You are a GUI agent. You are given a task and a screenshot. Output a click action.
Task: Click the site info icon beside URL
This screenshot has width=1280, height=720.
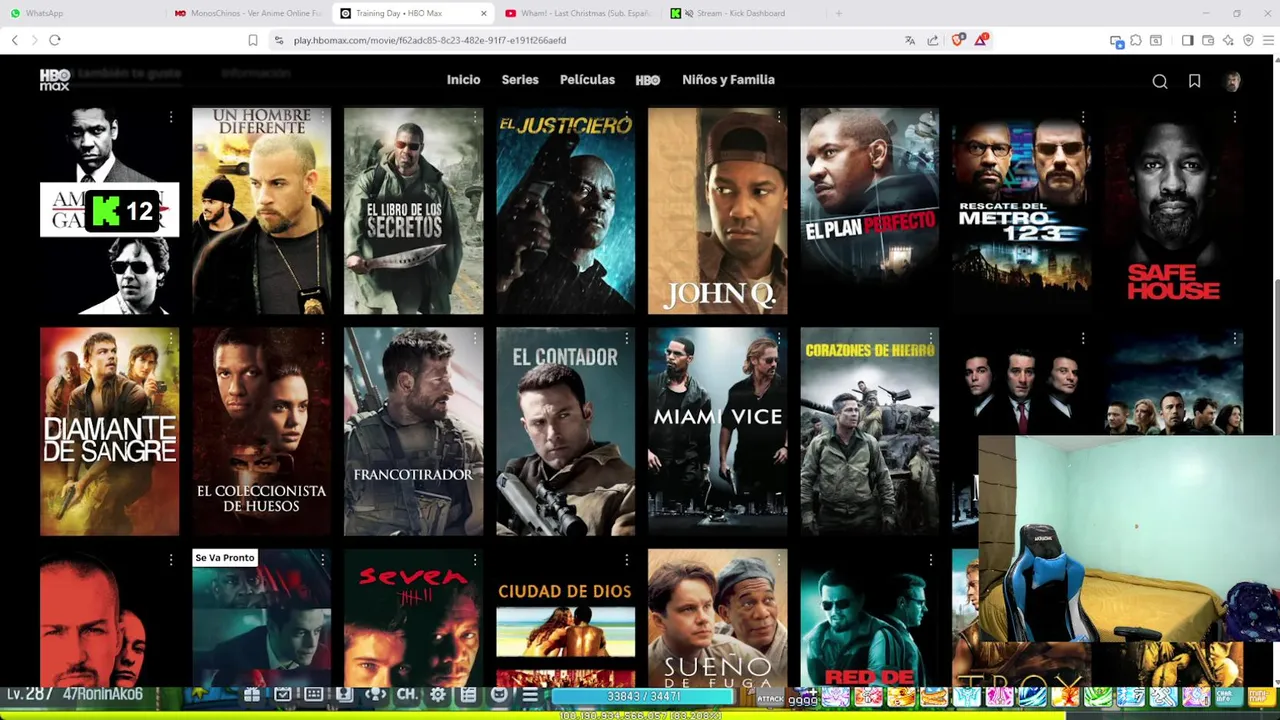(279, 40)
